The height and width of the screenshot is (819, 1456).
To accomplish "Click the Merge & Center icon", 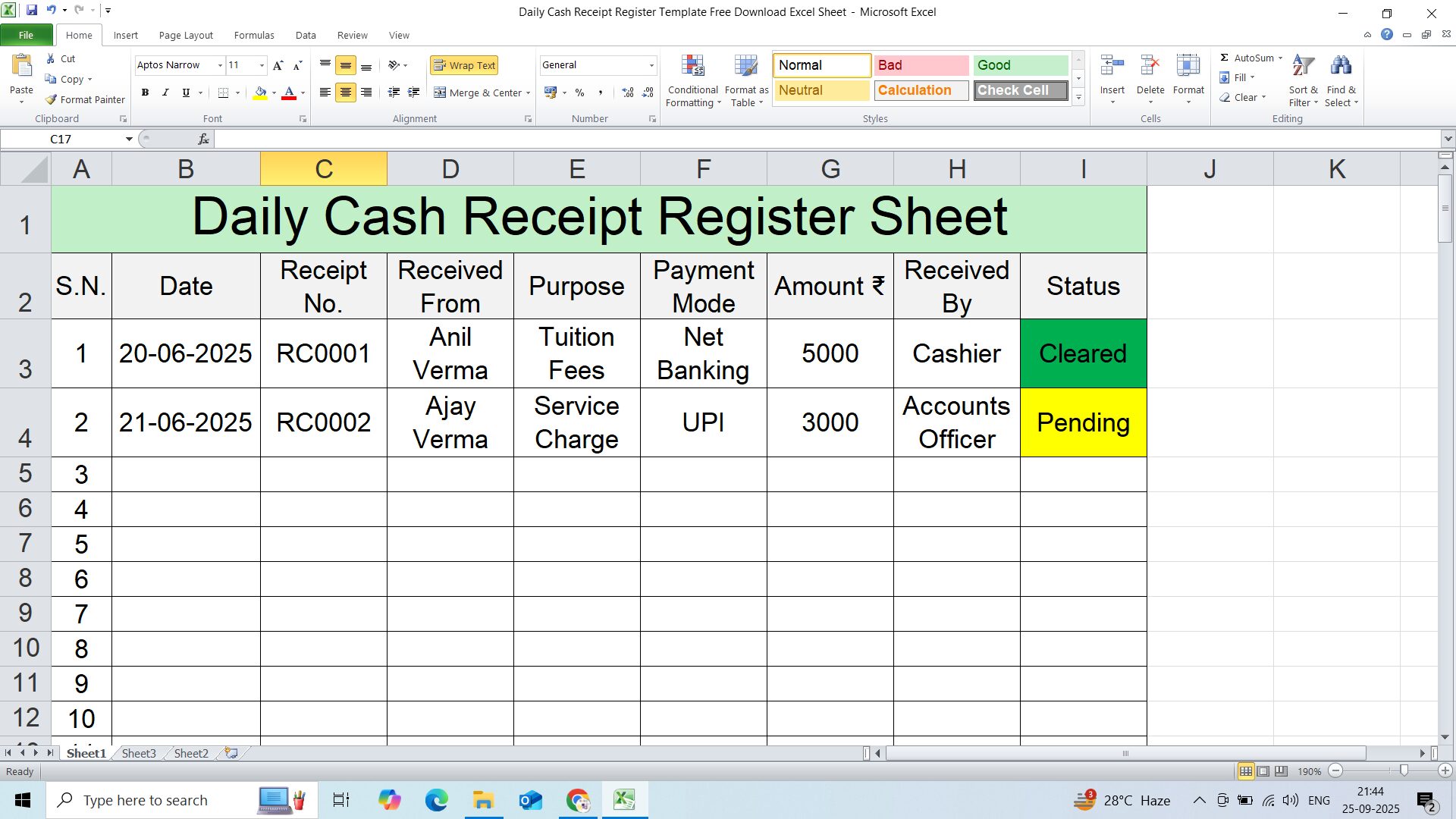I will point(441,93).
